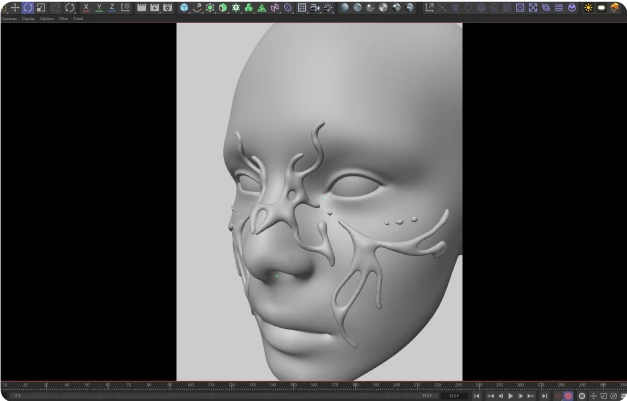Image resolution: width=627 pixels, height=401 pixels.
Task: Click the Reset PSR circular arrow icon
Action: (x=70, y=8)
